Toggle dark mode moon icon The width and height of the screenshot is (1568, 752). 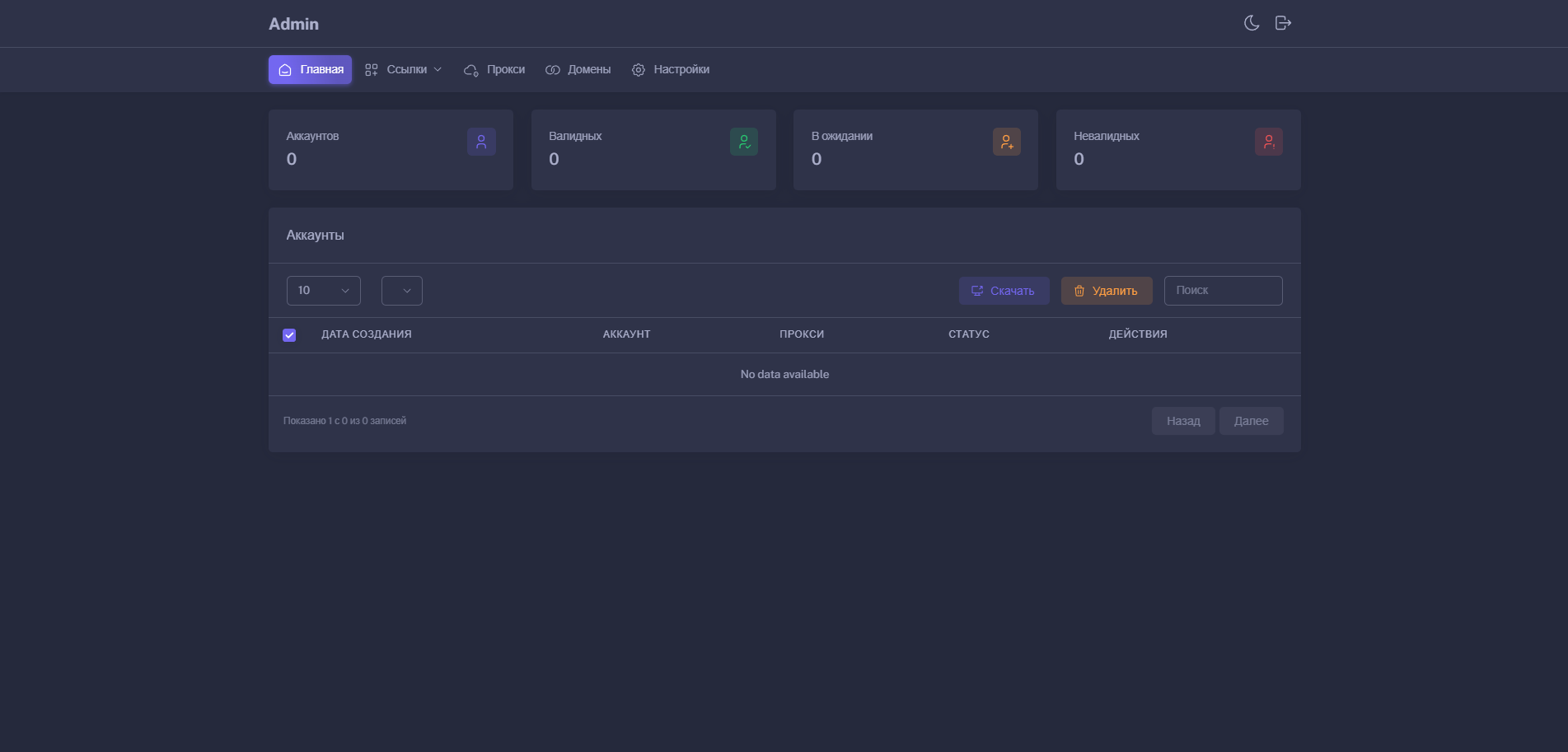(x=1252, y=23)
